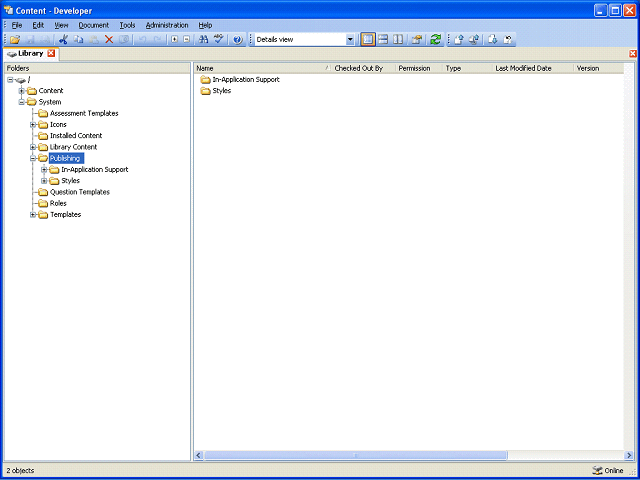This screenshot has height=480, width=640.
Task: Sort by Last Modified Date column
Action: (x=533, y=68)
